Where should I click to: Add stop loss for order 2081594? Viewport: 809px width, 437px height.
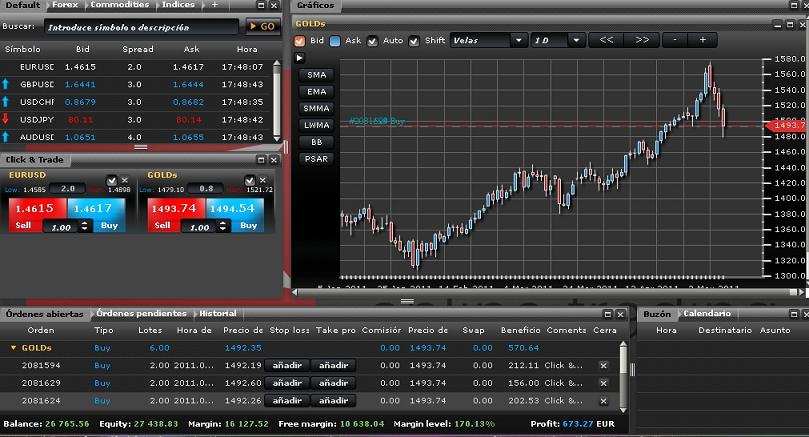point(287,365)
